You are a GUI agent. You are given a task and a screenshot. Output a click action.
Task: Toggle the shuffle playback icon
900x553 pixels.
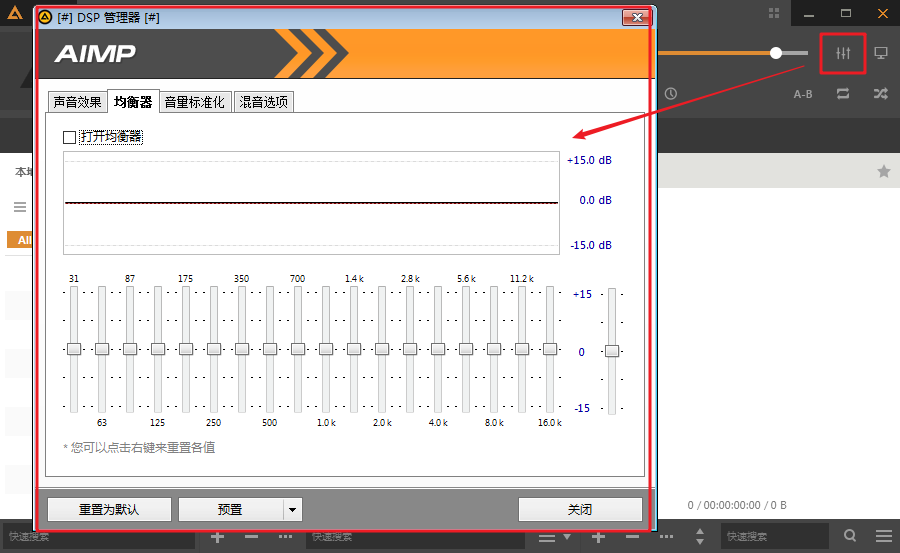pyautogui.click(x=880, y=94)
